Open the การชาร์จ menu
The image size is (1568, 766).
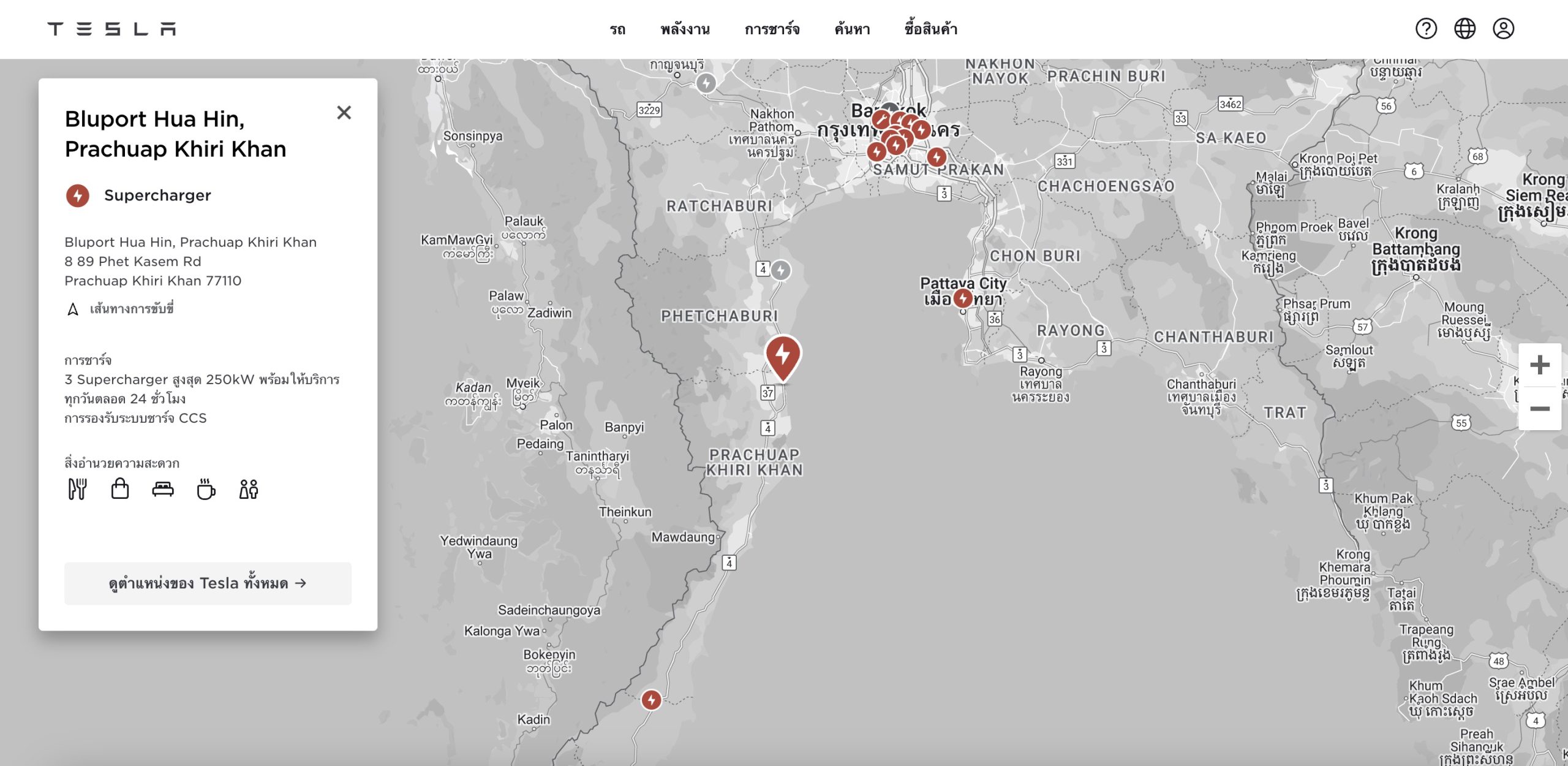tap(772, 29)
